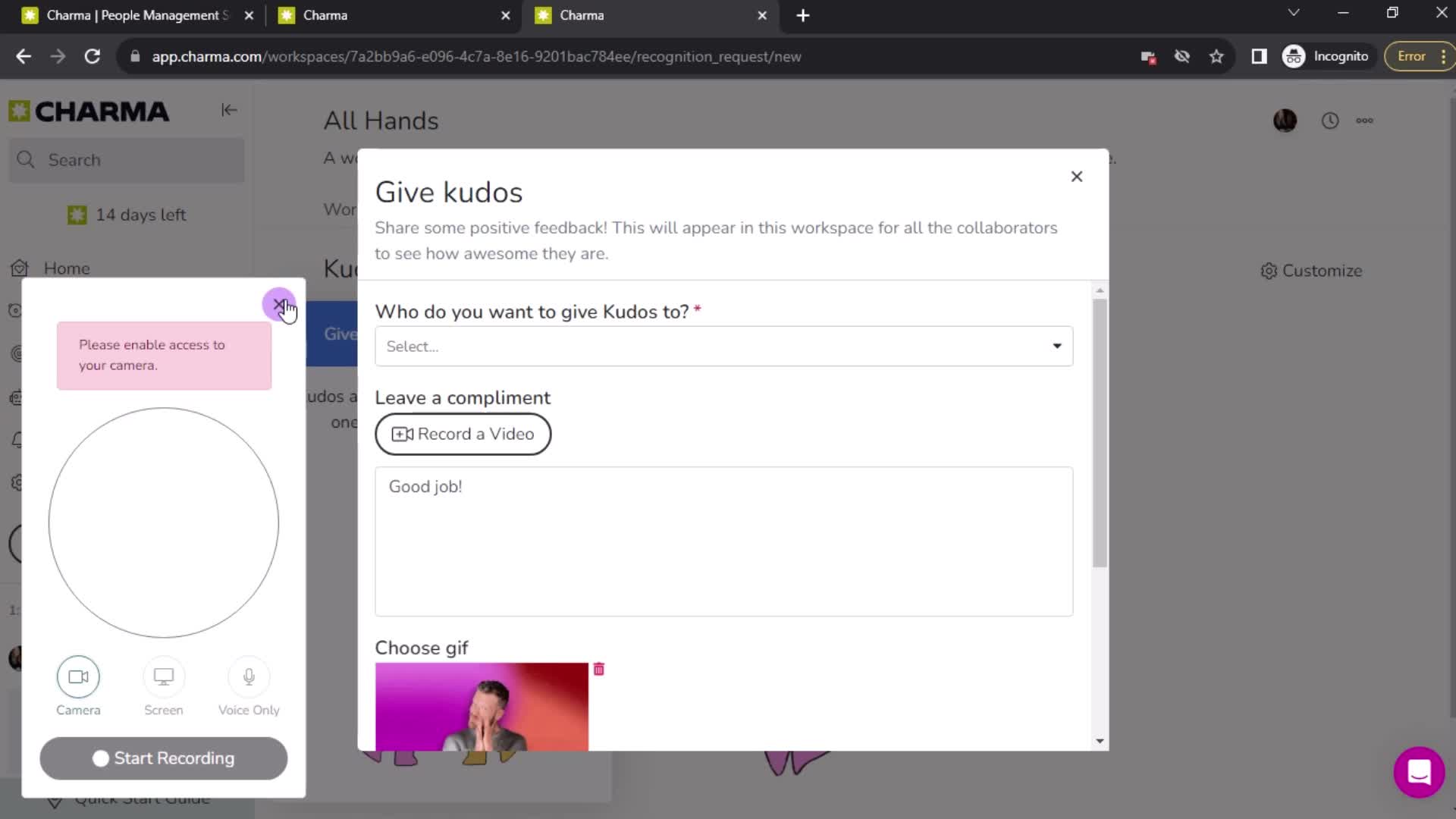Viewport: 1456px width, 819px height.
Task: Click the search magnifier icon
Action: coord(26,160)
